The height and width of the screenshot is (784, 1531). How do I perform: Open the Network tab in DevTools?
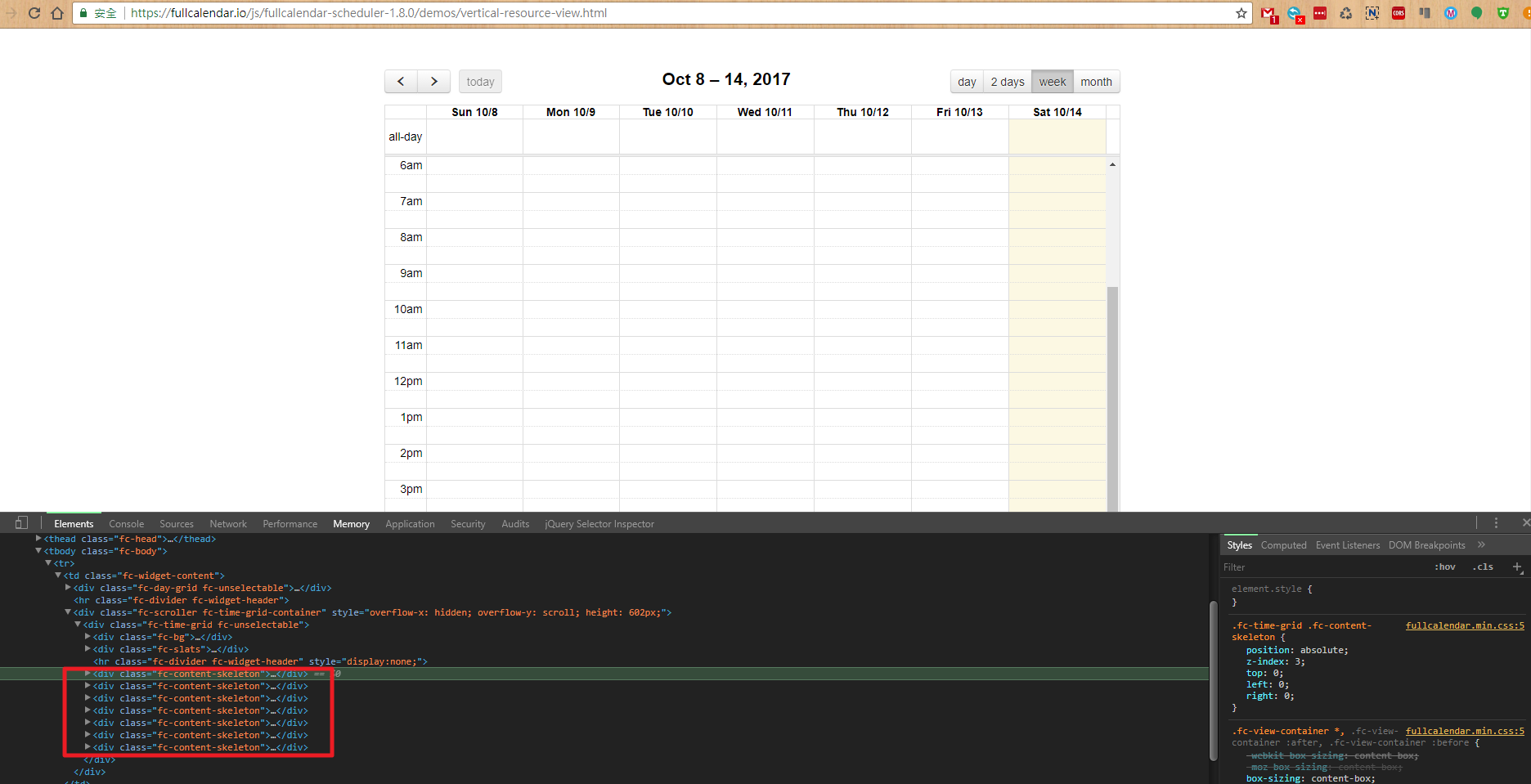point(228,524)
